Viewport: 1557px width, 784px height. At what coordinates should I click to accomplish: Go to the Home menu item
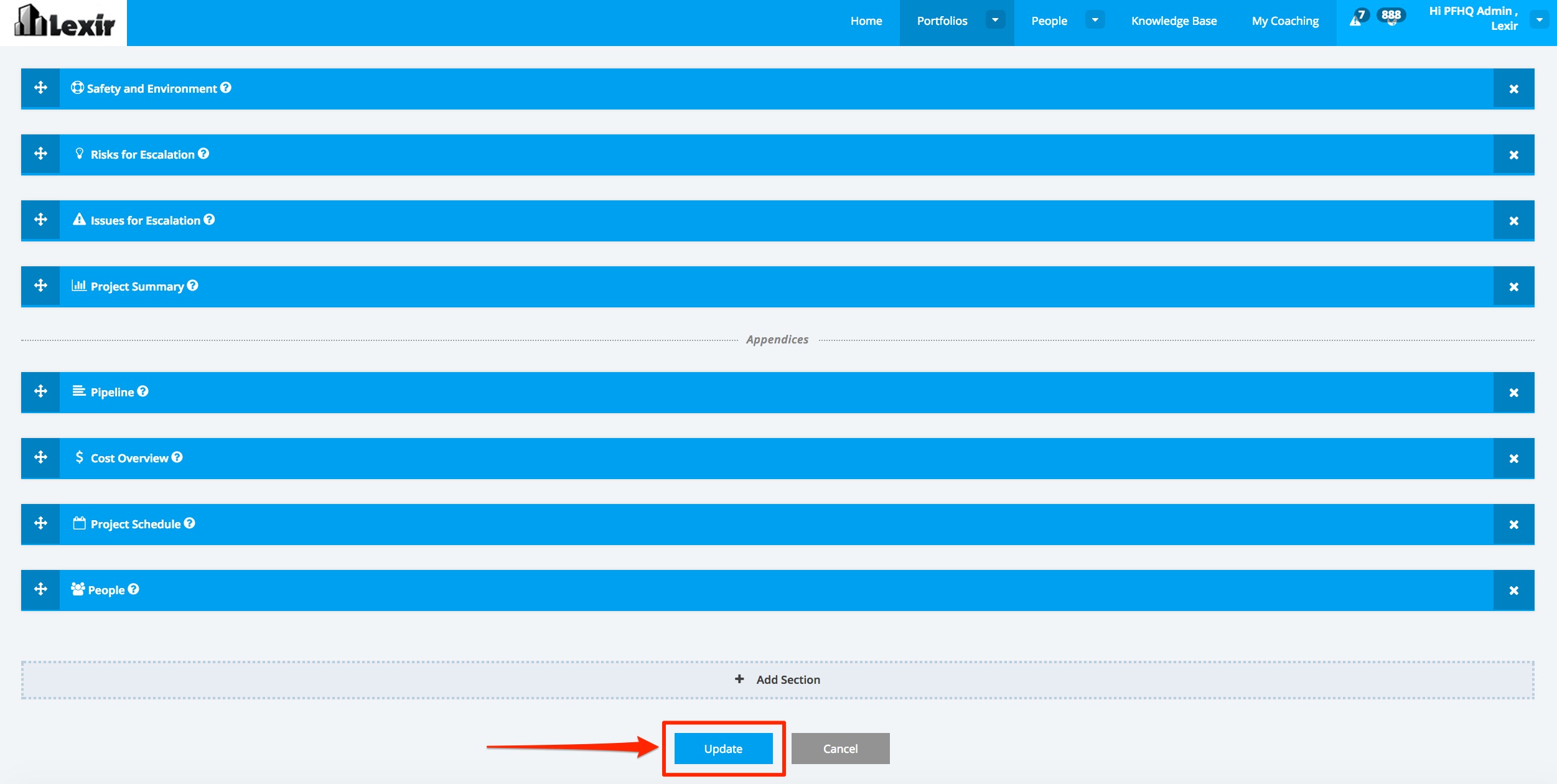(x=866, y=21)
